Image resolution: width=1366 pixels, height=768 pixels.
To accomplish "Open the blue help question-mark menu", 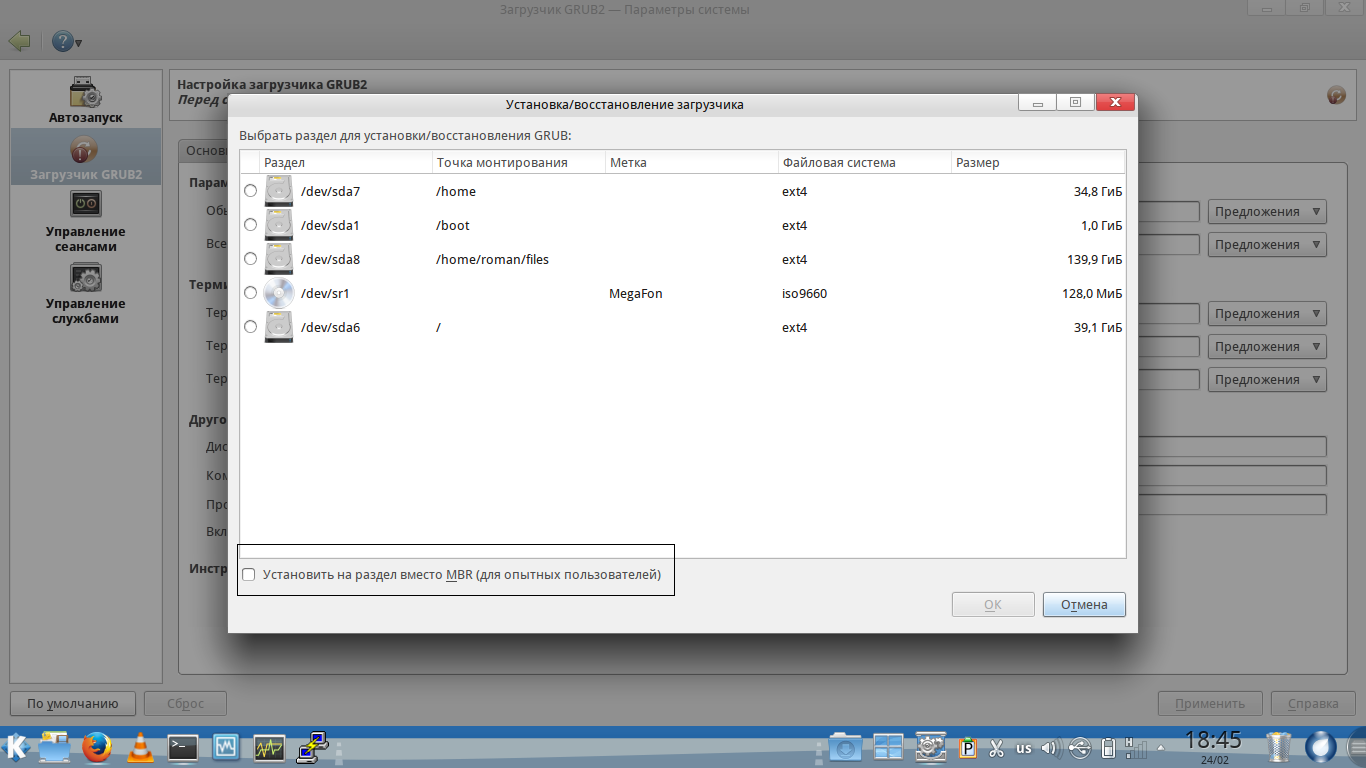I will (67, 42).
